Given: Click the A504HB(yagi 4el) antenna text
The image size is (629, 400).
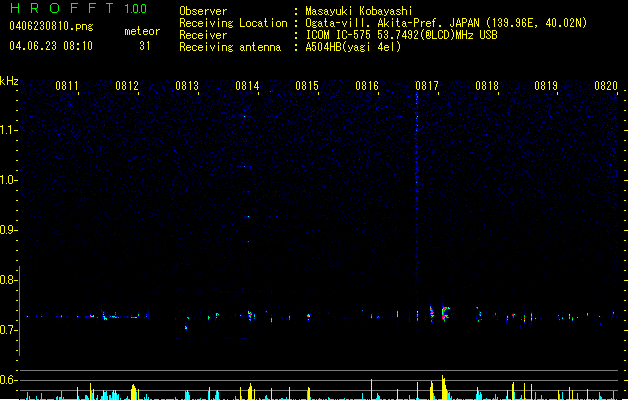Looking at the screenshot, I should [x=353, y=47].
